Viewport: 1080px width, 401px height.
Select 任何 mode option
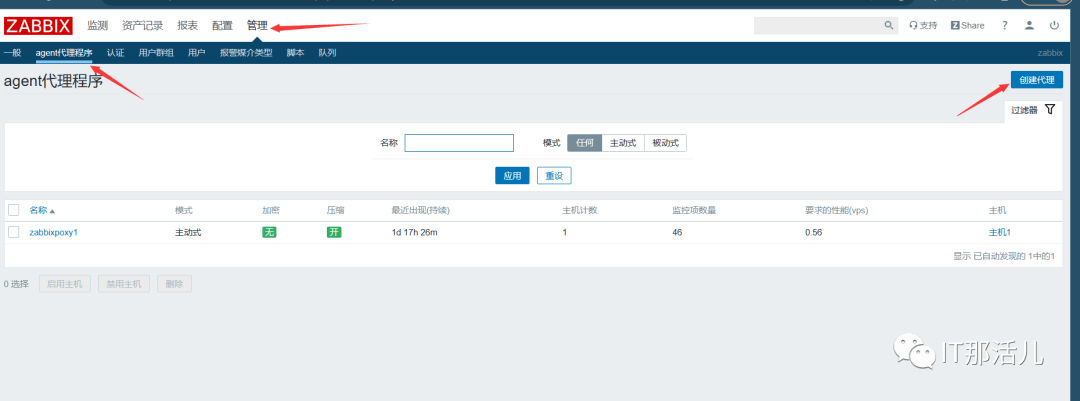pos(585,143)
